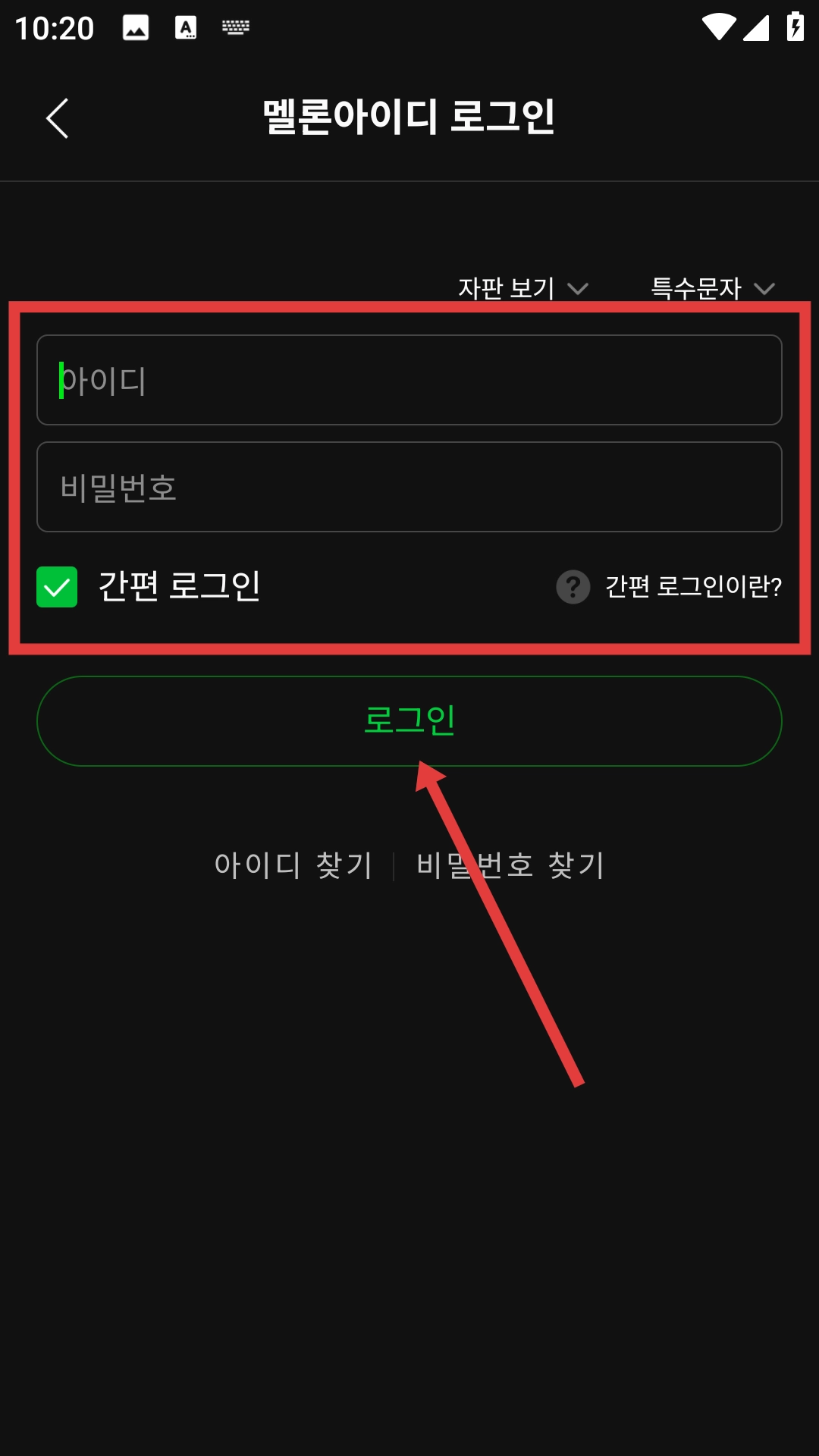Tap the chevron next to 자판 보기
Viewport: 819px width, 1456px height.
pyautogui.click(x=578, y=289)
